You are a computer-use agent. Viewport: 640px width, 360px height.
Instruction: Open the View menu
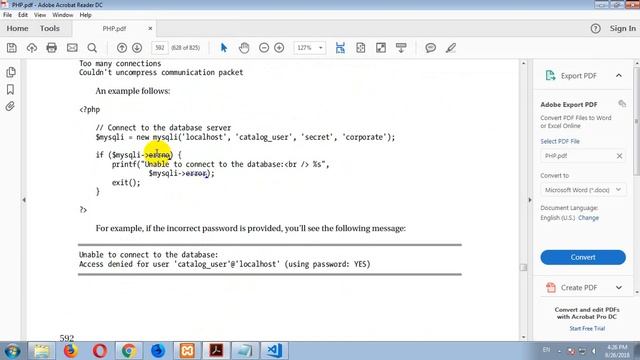point(40,15)
